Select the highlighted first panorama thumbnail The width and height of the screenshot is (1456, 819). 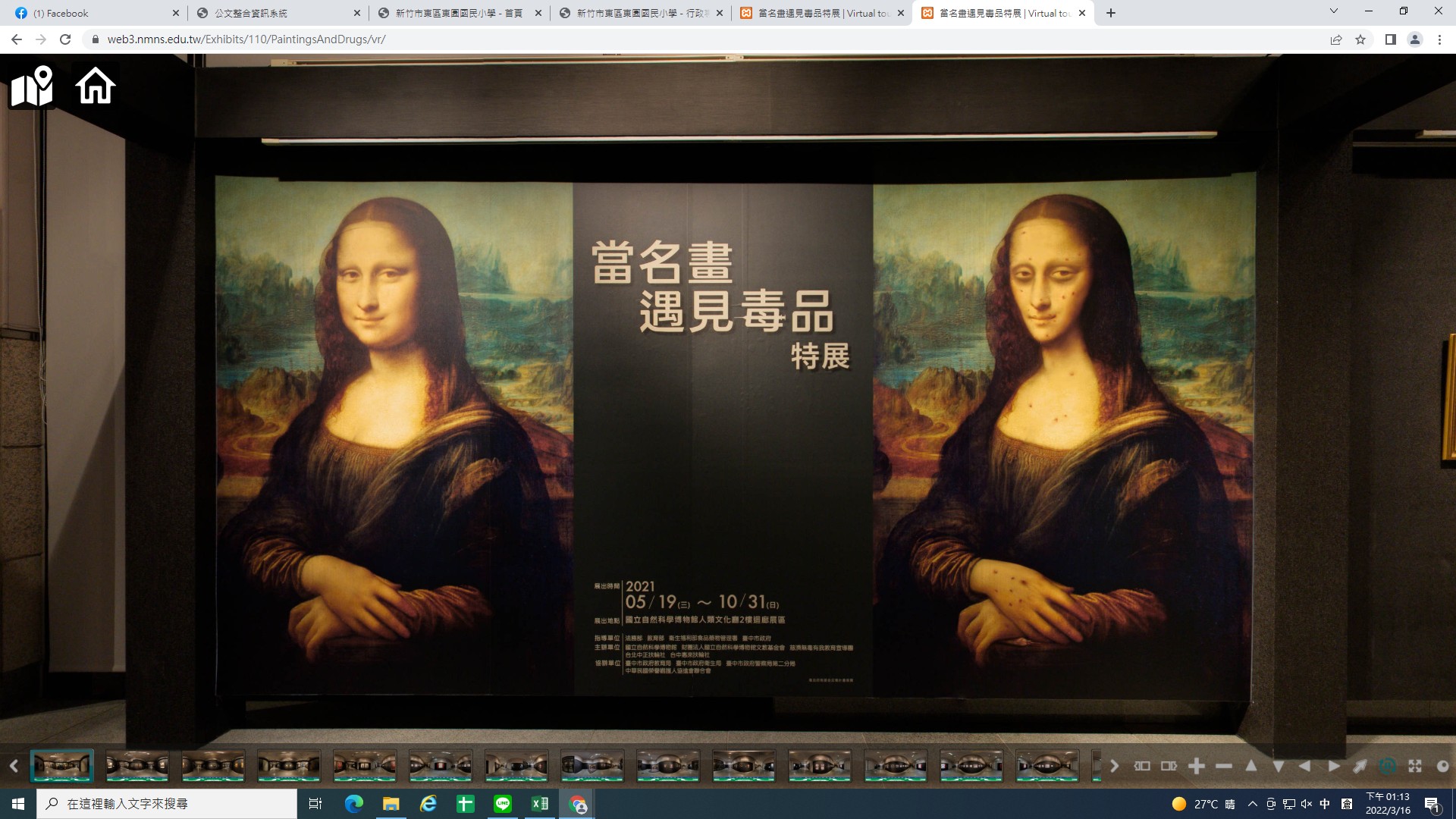pos(62,766)
